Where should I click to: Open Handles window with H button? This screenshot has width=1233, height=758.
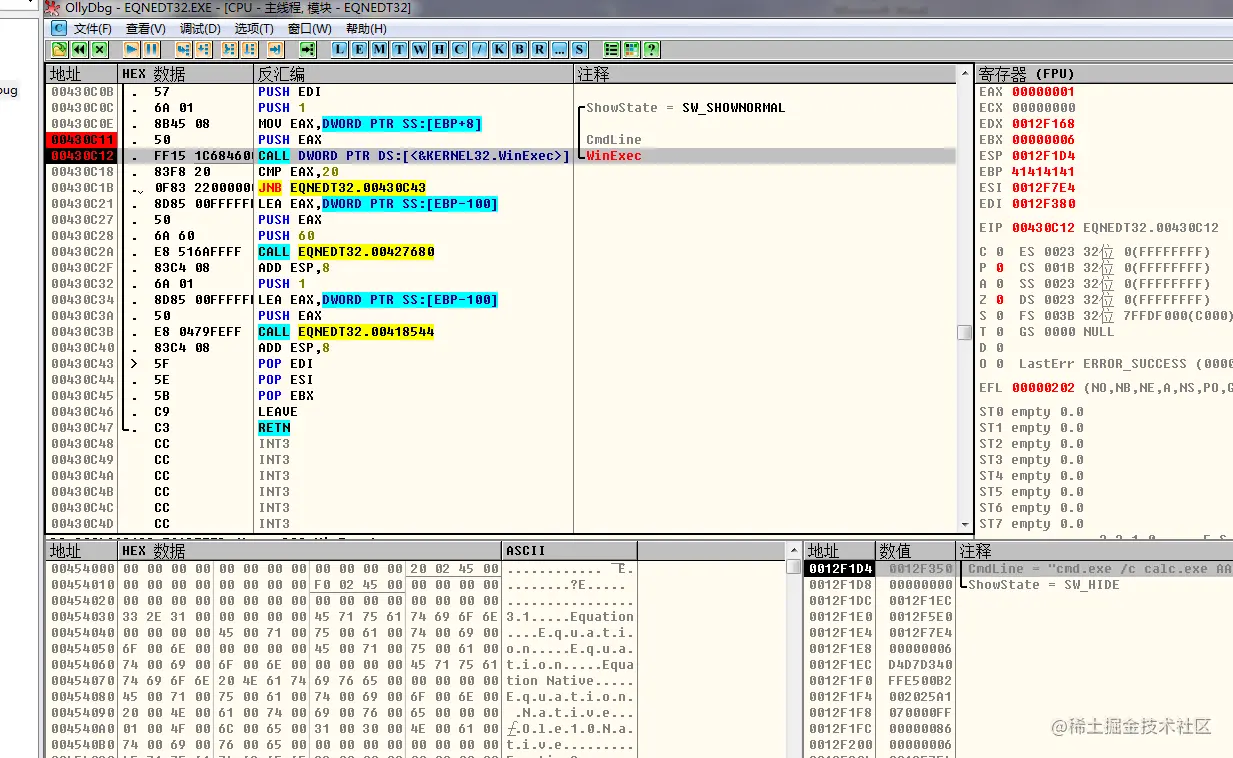tap(439, 49)
